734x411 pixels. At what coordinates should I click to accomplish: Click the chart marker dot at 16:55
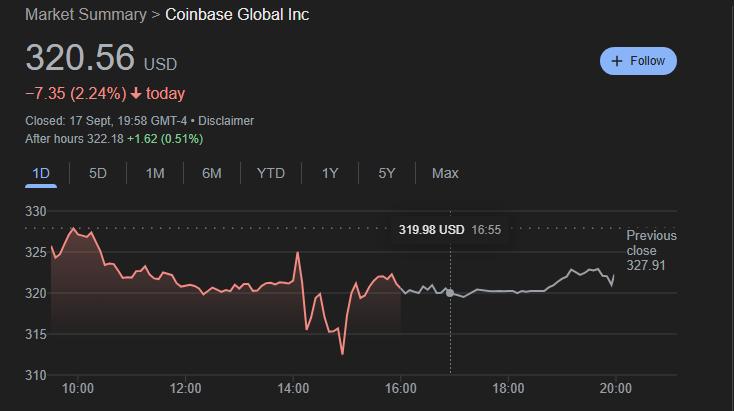point(450,293)
